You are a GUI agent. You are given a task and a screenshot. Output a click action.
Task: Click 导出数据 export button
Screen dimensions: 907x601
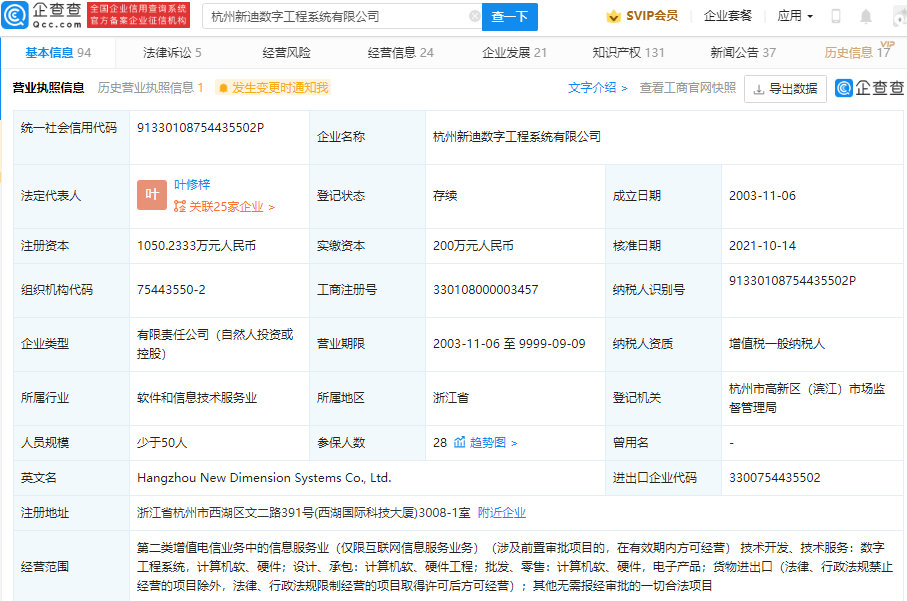[x=785, y=89]
